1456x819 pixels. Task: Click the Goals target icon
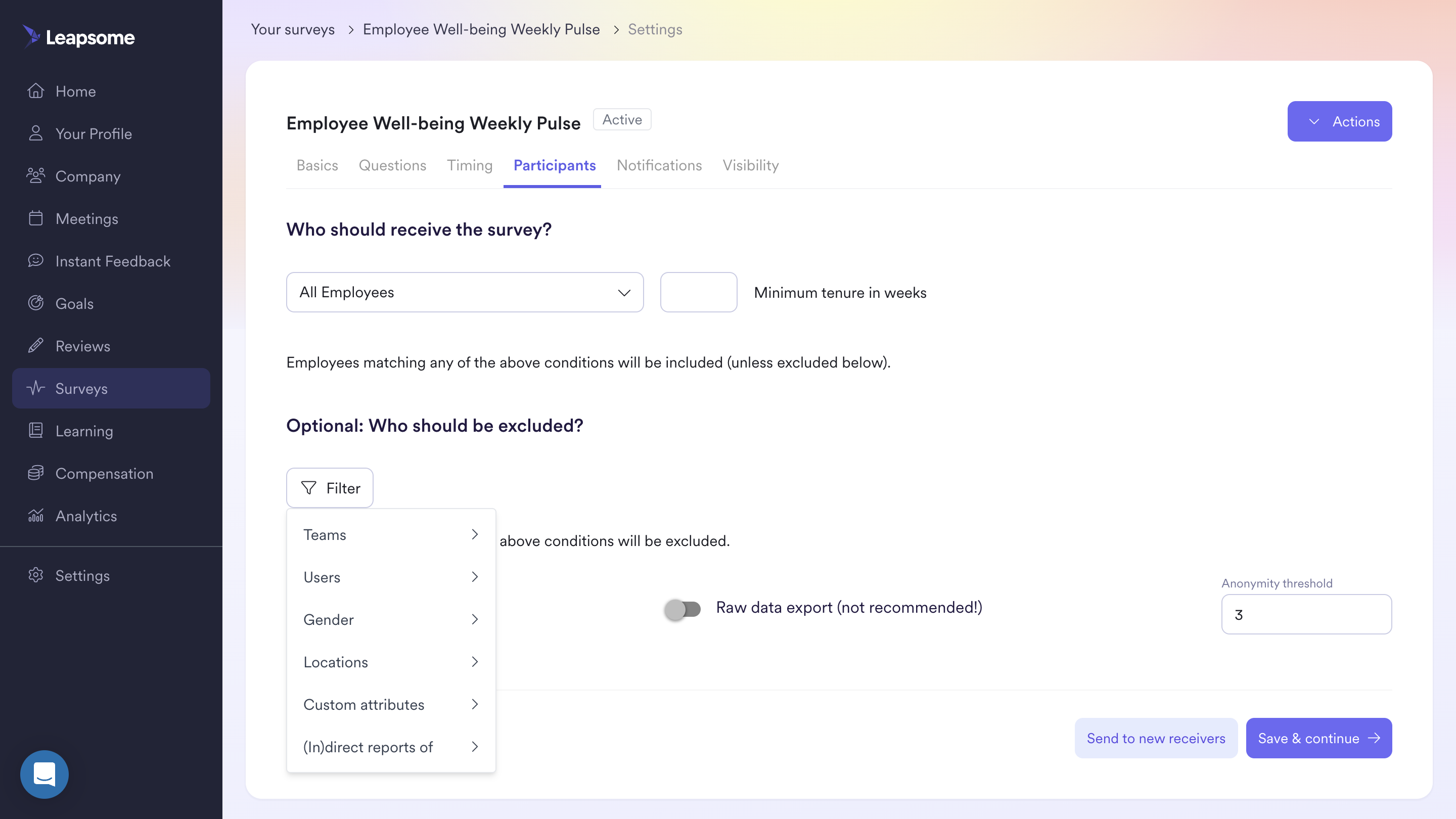pos(35,303)
